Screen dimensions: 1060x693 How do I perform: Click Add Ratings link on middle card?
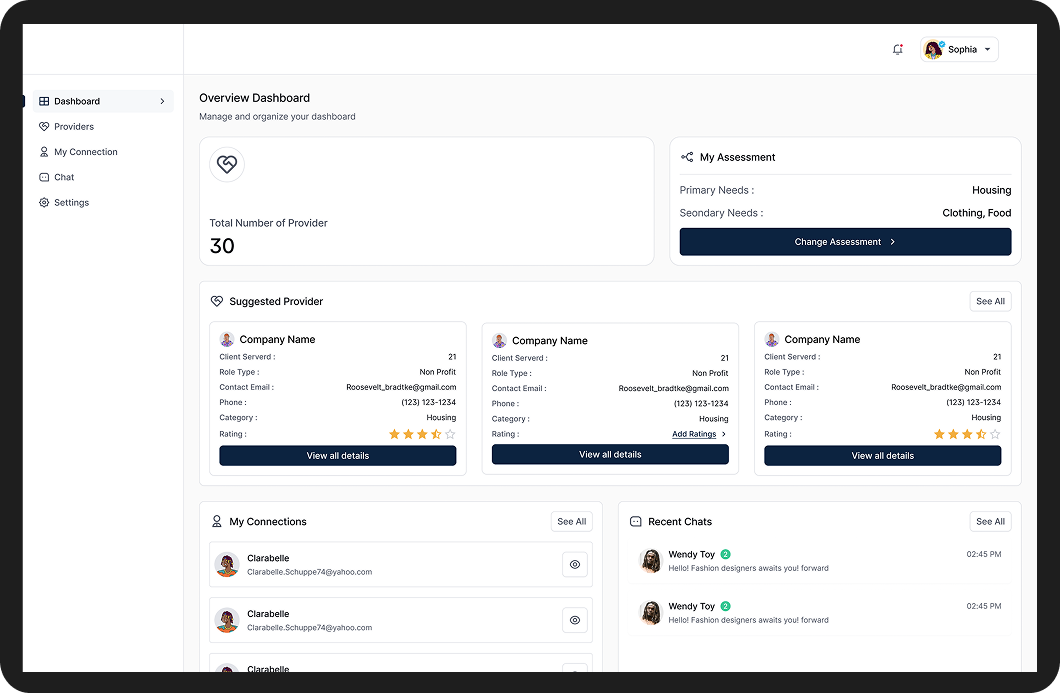(x=694, y=434)
